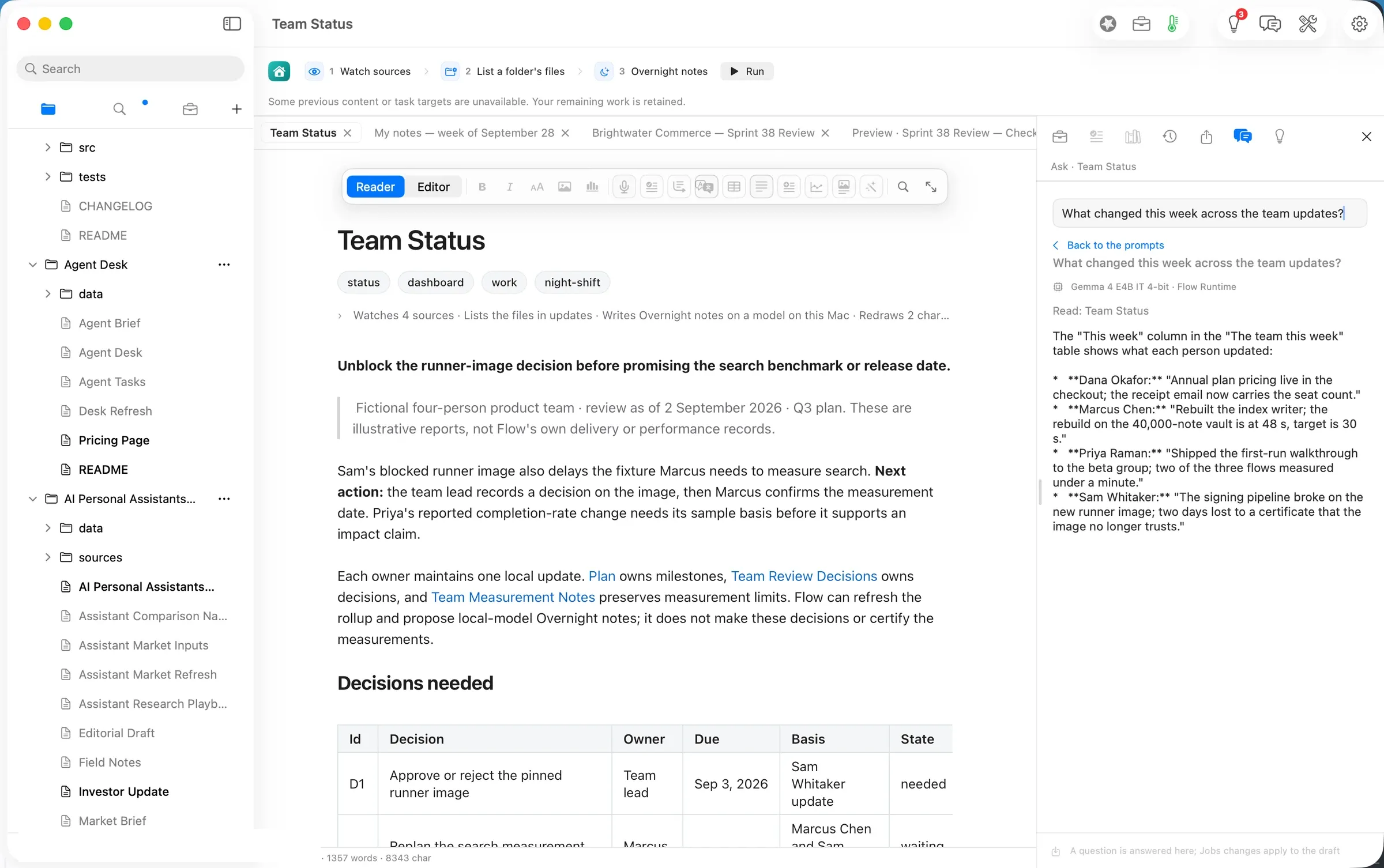The image size is (1384, 868).
Task: Click the home icon in the workflow bar
Action: click(279, 71)
